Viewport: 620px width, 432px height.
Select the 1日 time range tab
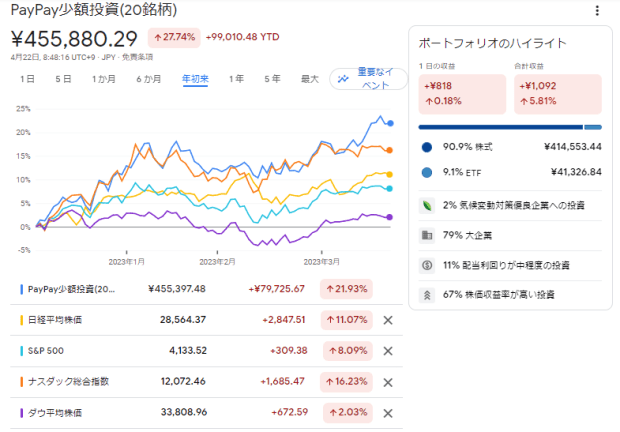click(x=28, y=78)
